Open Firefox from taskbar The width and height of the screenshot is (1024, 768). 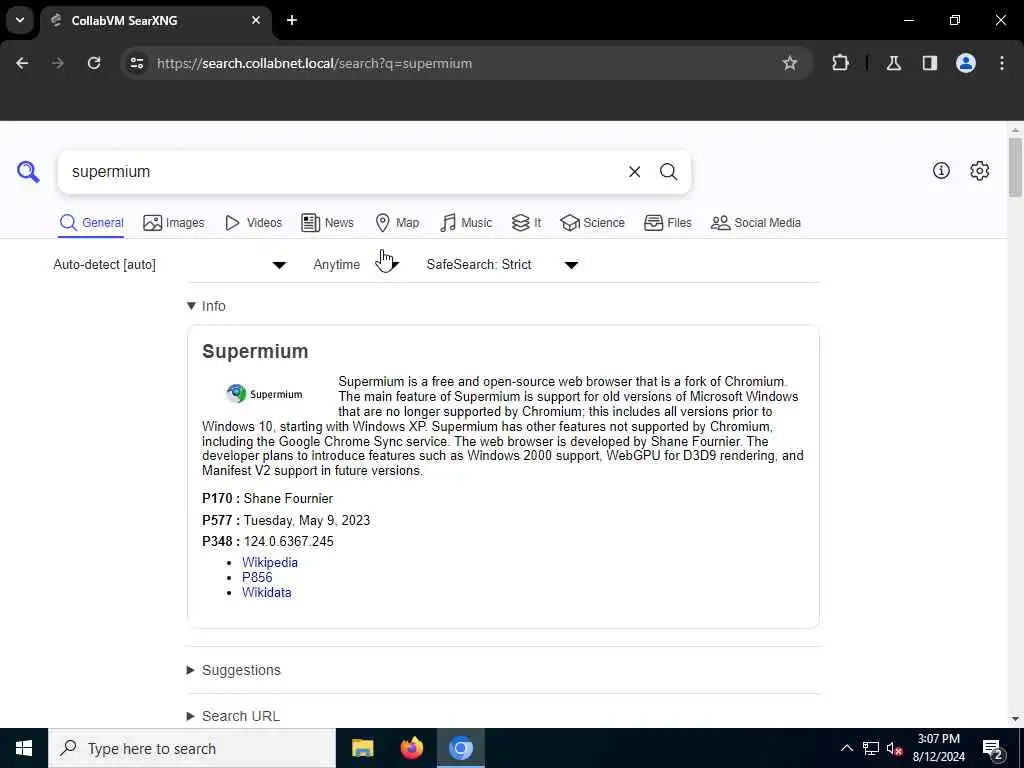(411, 748)
